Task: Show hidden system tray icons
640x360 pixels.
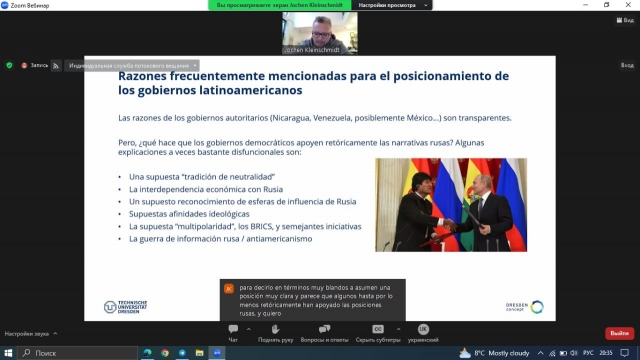Action: coord(540,353)
